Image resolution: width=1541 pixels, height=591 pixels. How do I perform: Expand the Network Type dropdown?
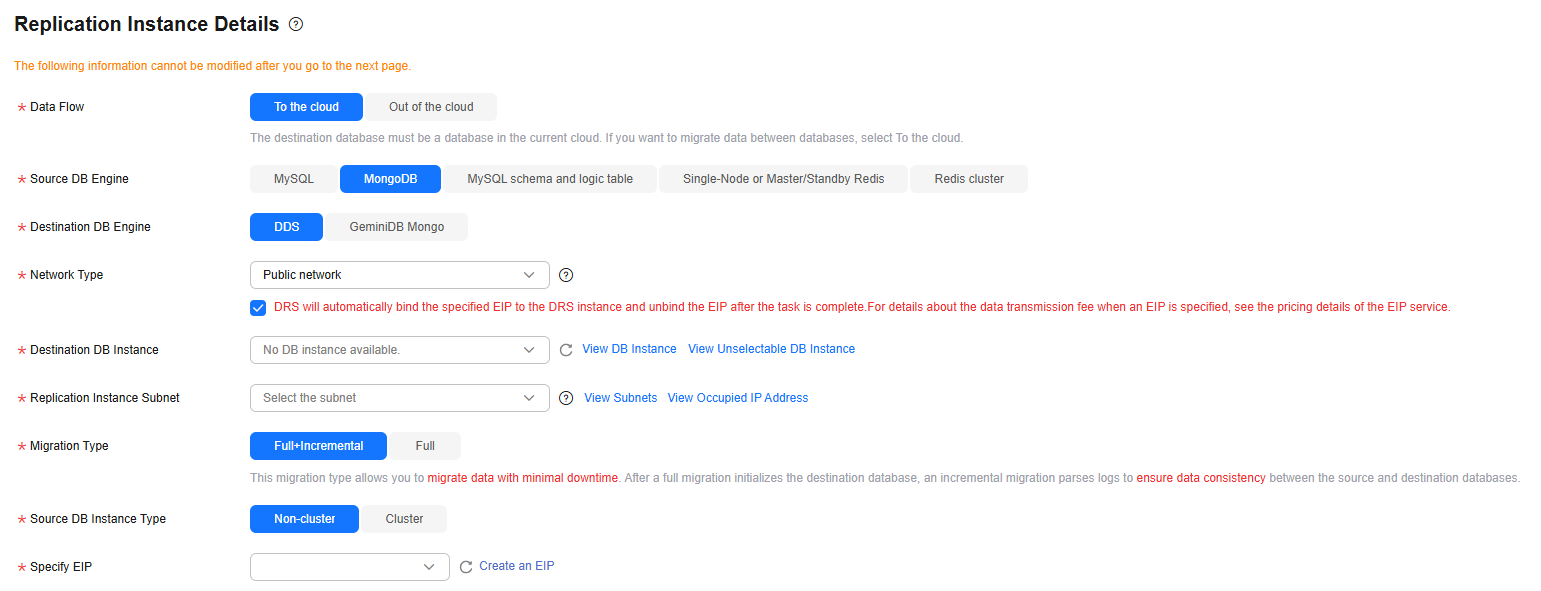(x=399, y=275)
